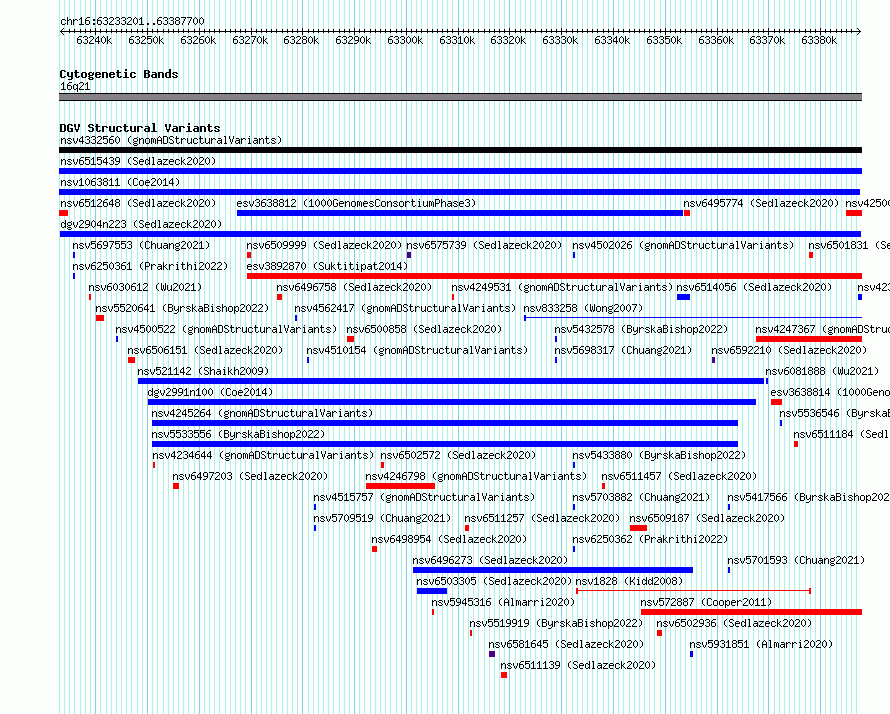The height and width of the screenshot is (714, 890).
Task: Select nsv5698317 (Chuang2021) label
Action: tap(623, 350)
